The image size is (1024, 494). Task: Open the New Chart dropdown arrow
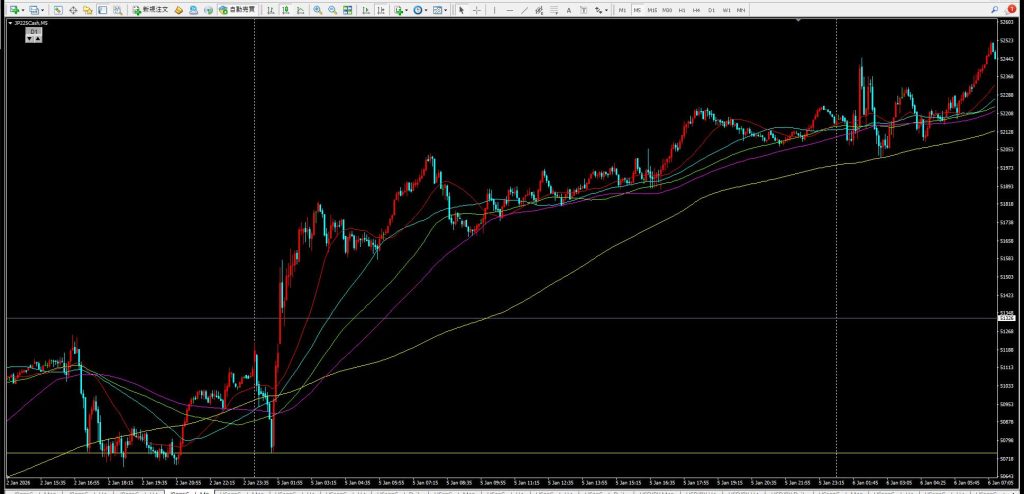pos(24,9)
